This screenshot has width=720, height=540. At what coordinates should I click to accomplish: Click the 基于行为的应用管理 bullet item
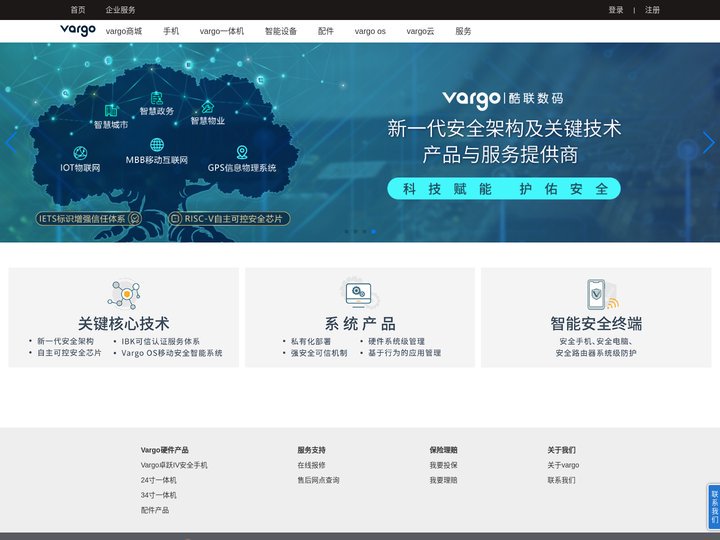pyautogui.click(x=405, y=353)
